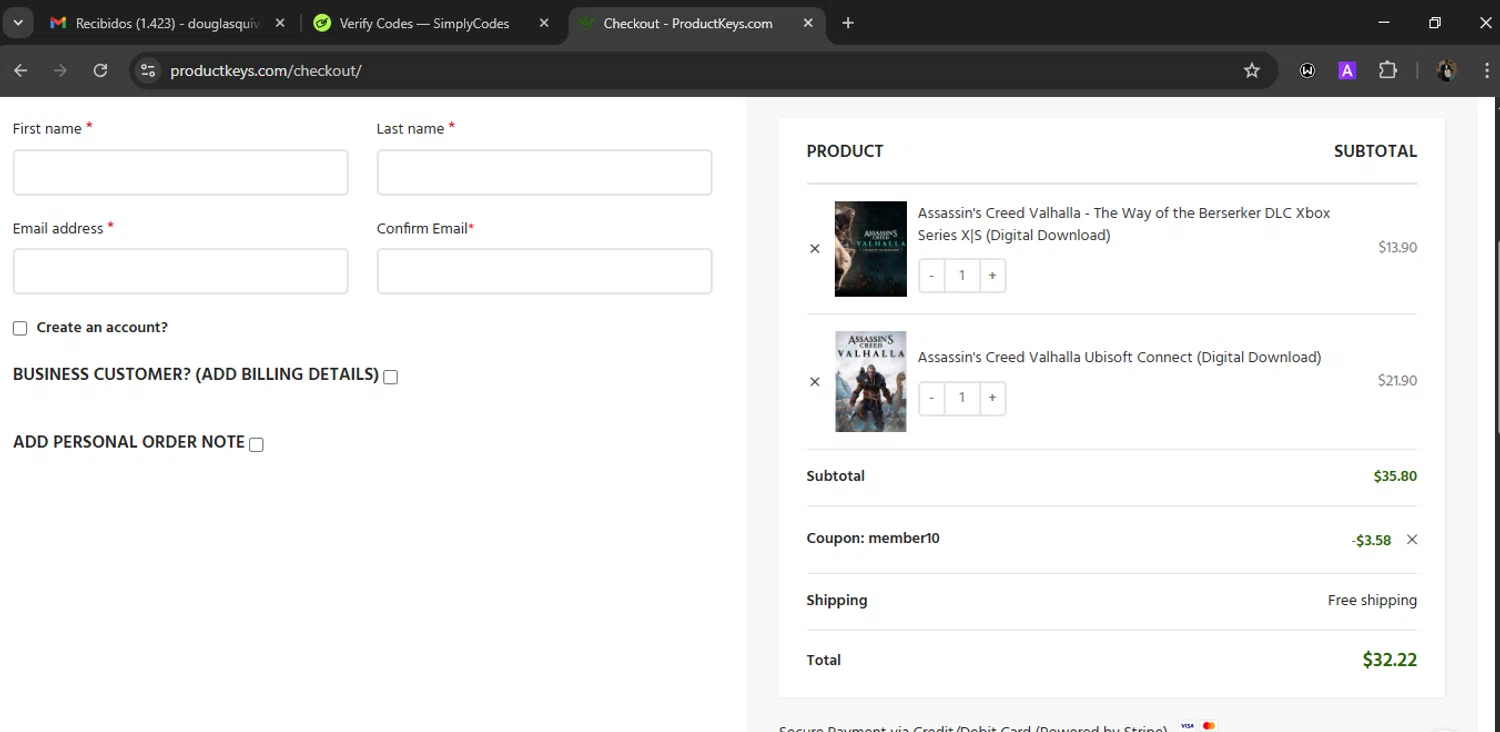Click the $35.80 subtotal value
This screenshot has width=1500, height=732.
(1395, 476)
